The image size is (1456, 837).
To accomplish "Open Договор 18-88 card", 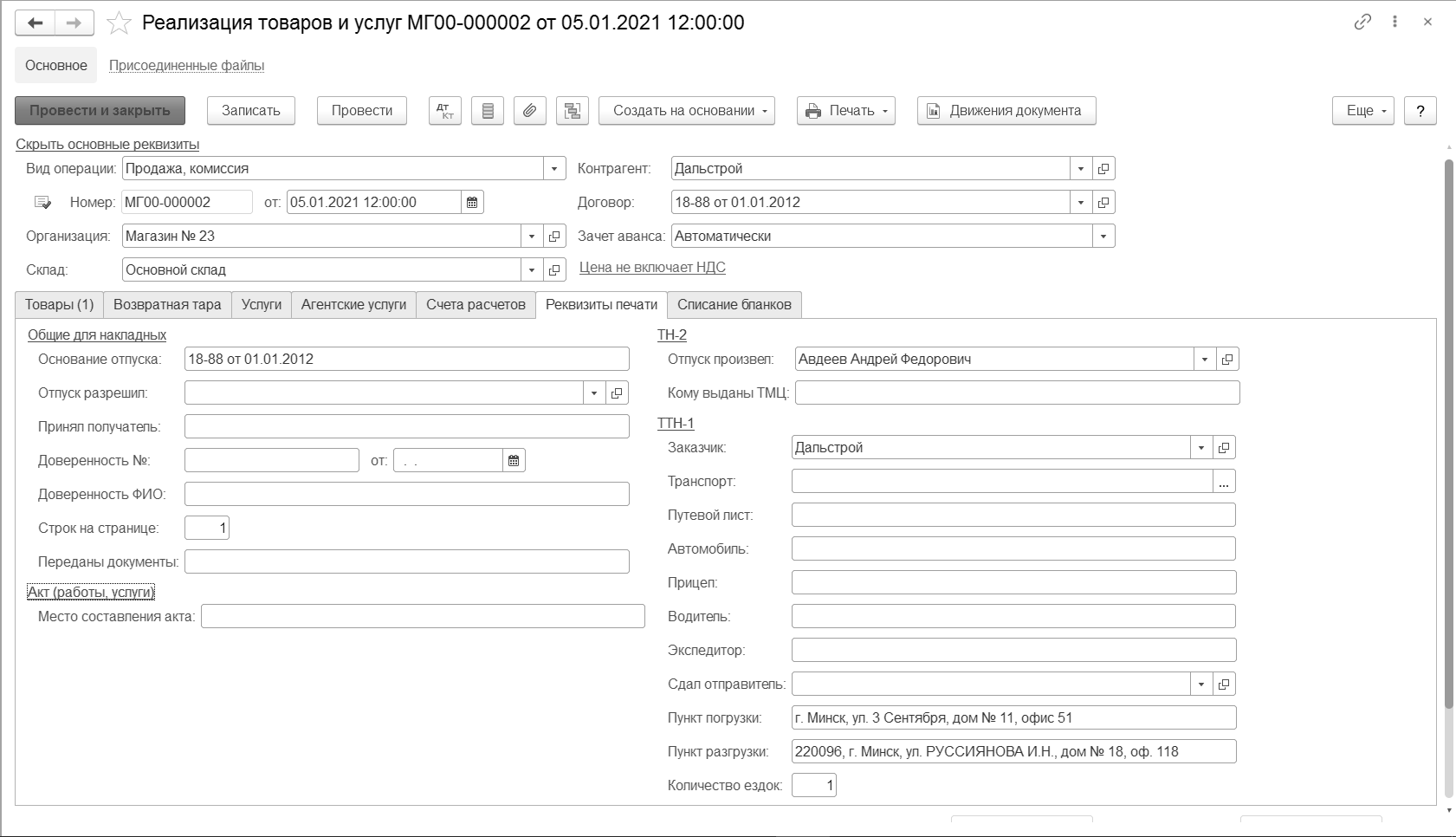I will 1103,202.
